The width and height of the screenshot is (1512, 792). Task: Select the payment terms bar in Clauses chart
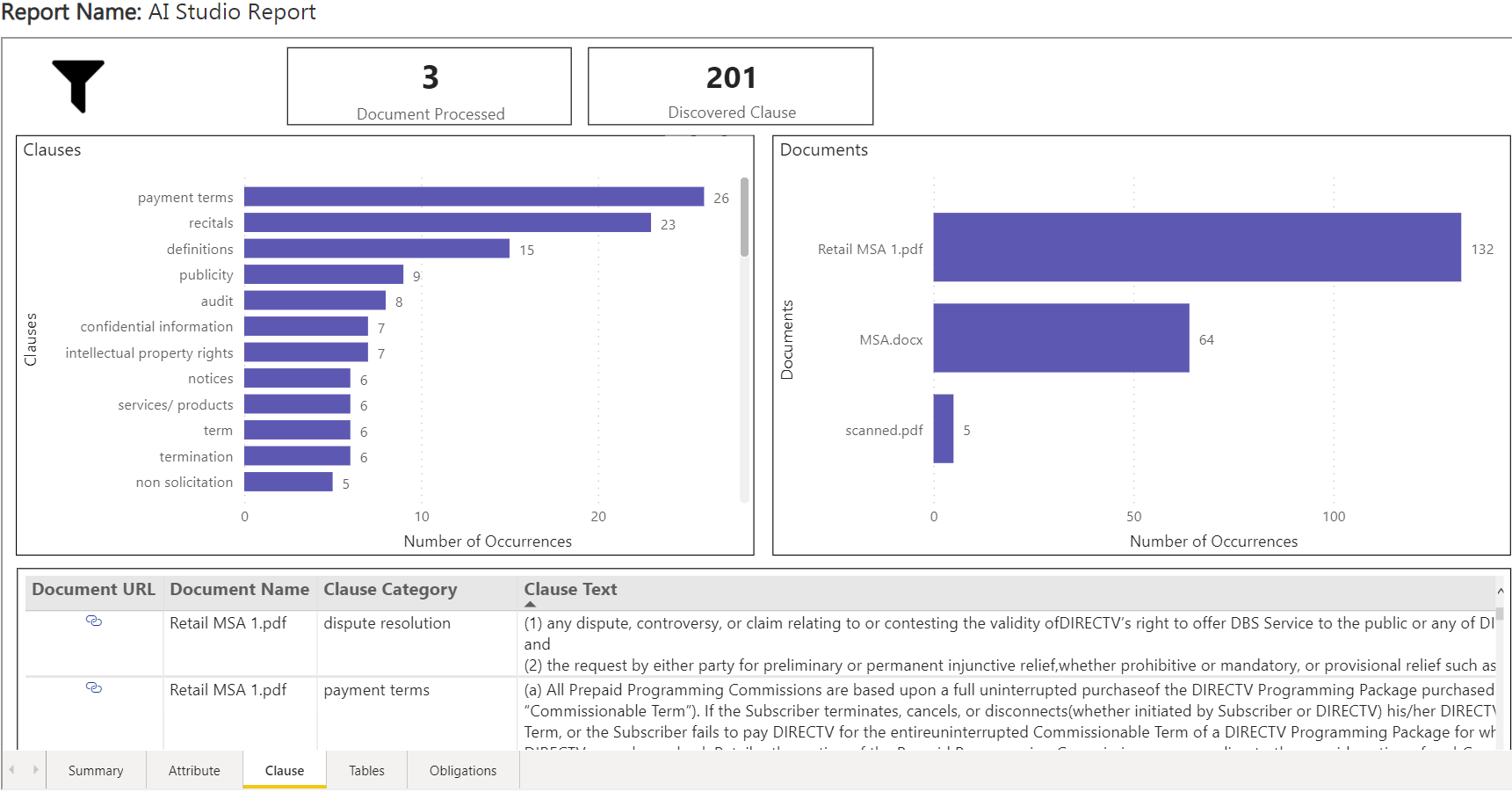[x=474, y=197]
